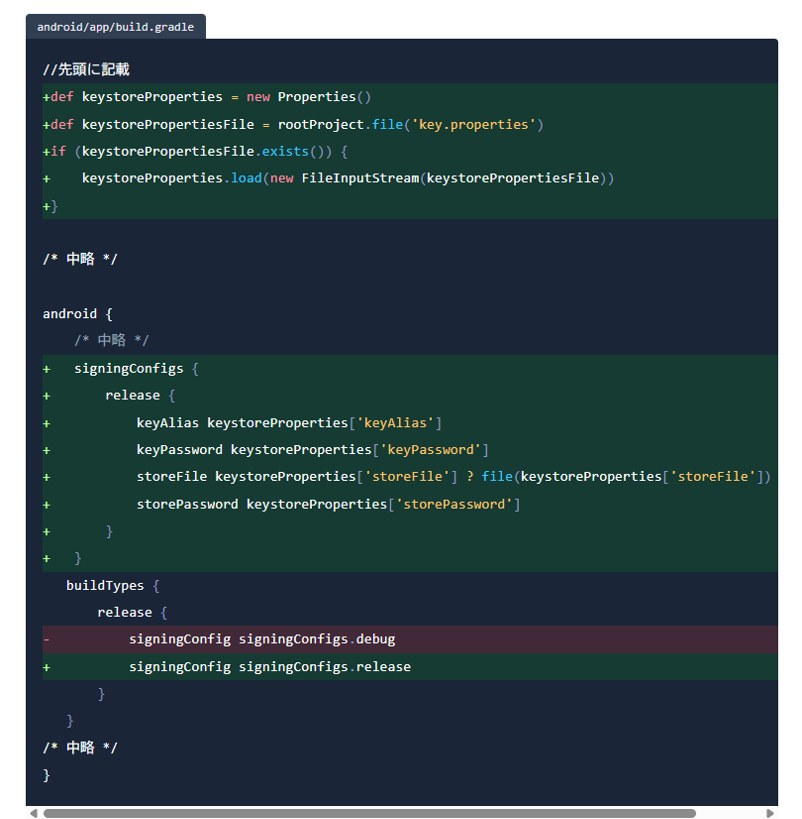This screenshot has height=819, width=802.
Task: Click 'keystorePropertiesFile.exists()' condition line
Action: (x=410, y=151)
